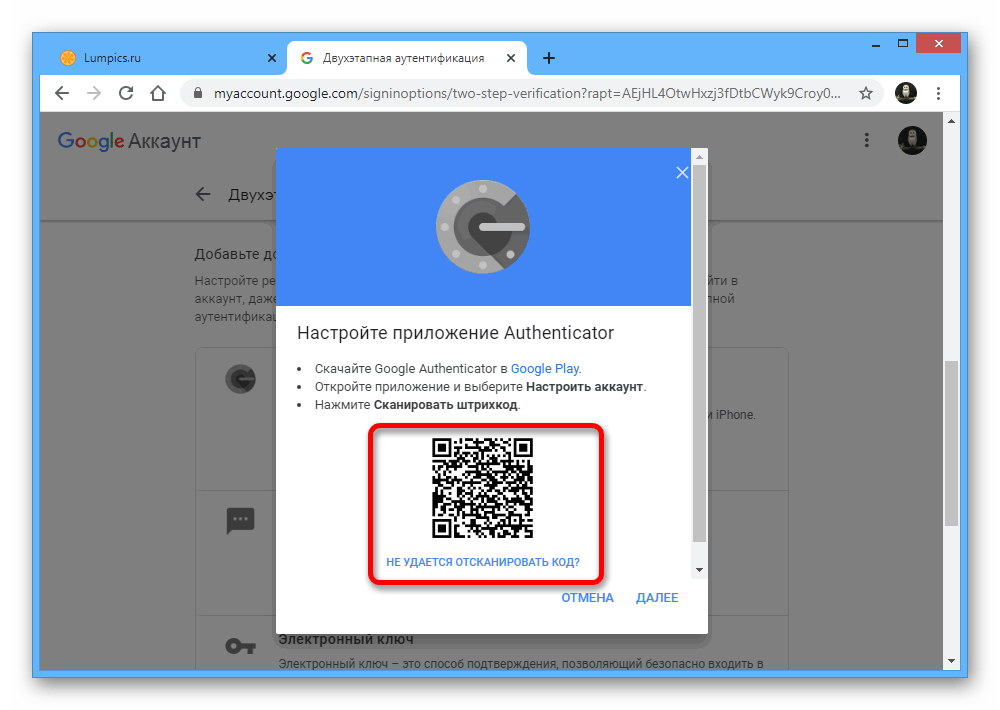Open the Chrome three-dot menu
1000x710 pixels.
click(x=938, y=93)
